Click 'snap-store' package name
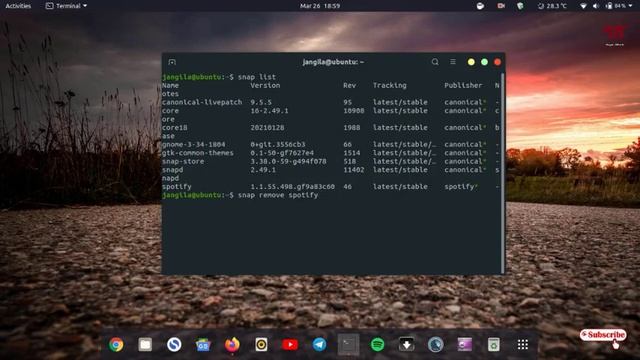This screenshot has height=360, width=640. tap(183, 161)
